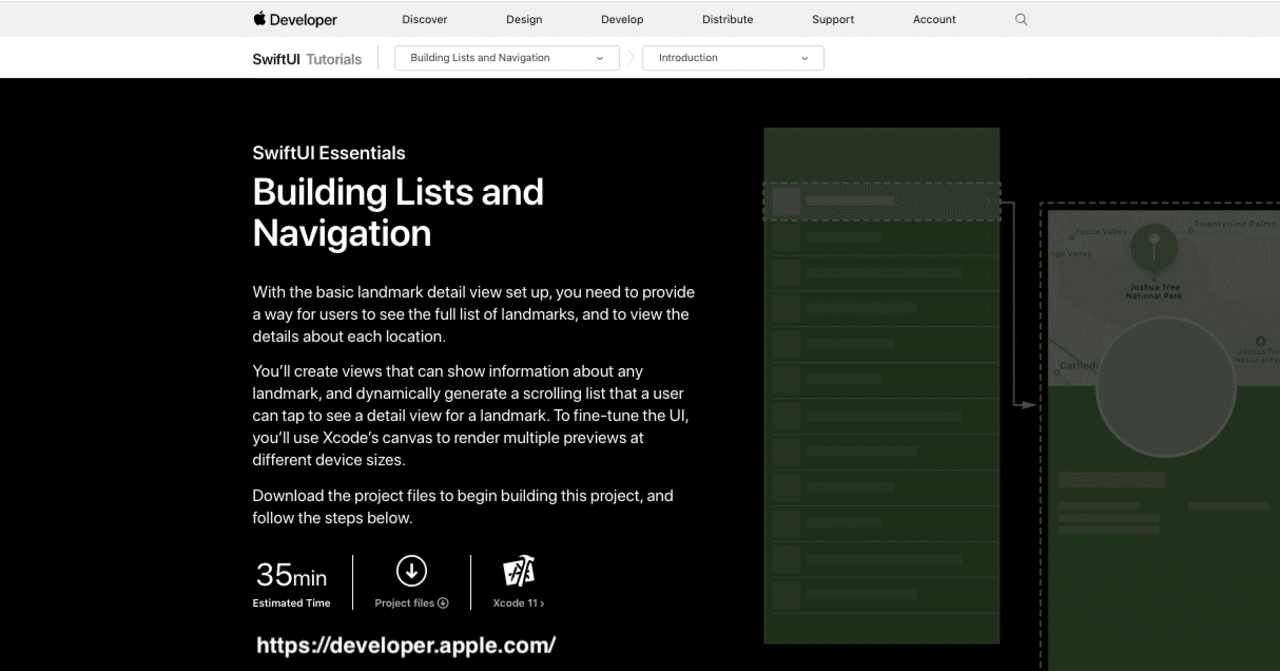Open the Account menu

[934, 19]
